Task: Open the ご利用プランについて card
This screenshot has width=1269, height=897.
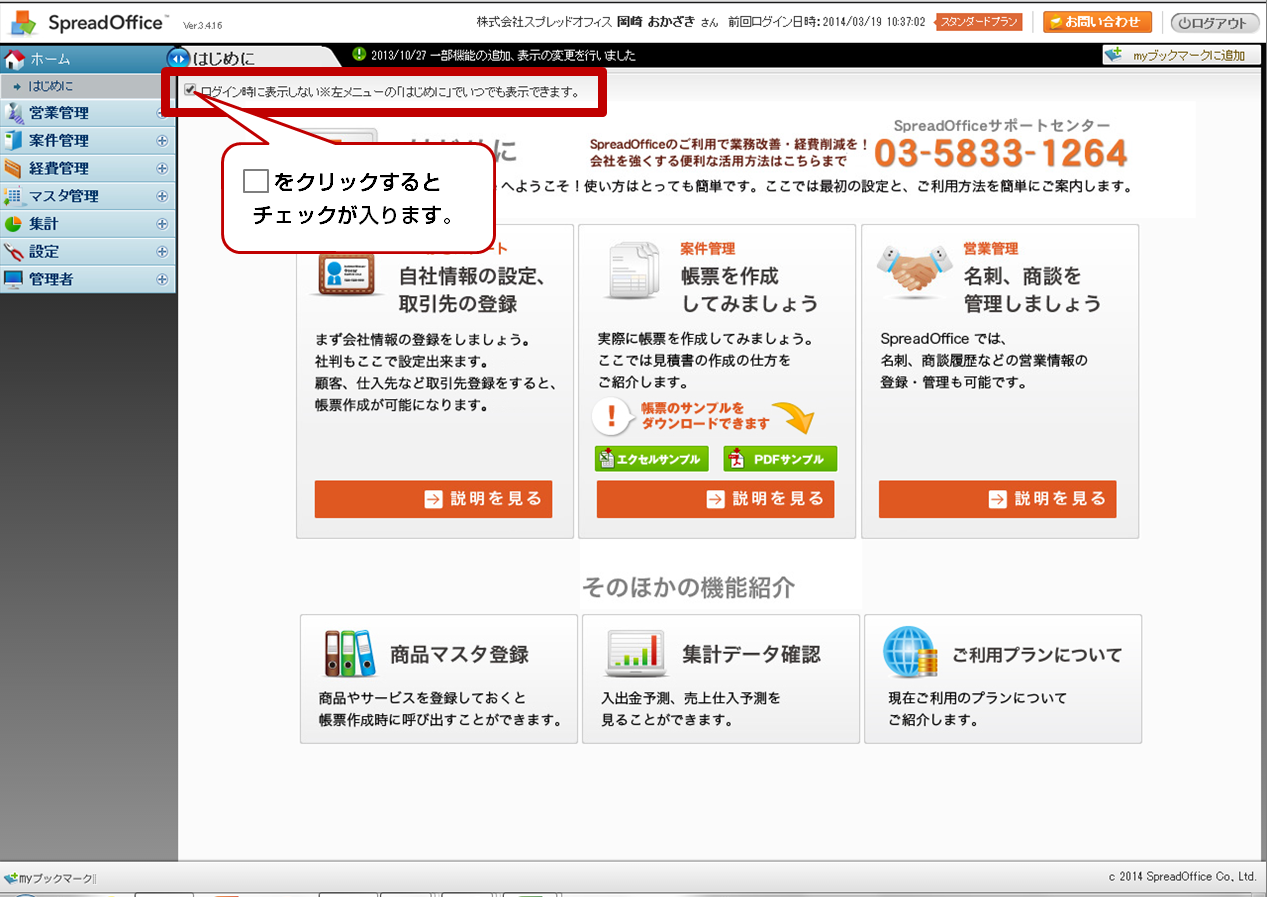Action: [1003, 679]
